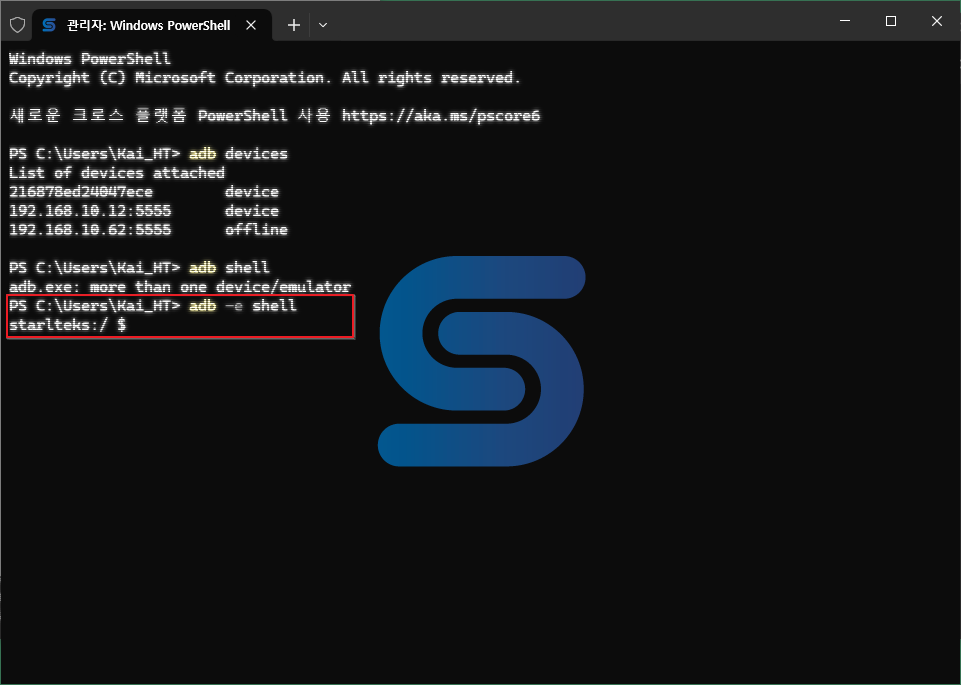The height and width of the screenshot is (685, 961).
Task: Click the 192.168.10.12:5555 device entry
Action: [x=90, y=211]
